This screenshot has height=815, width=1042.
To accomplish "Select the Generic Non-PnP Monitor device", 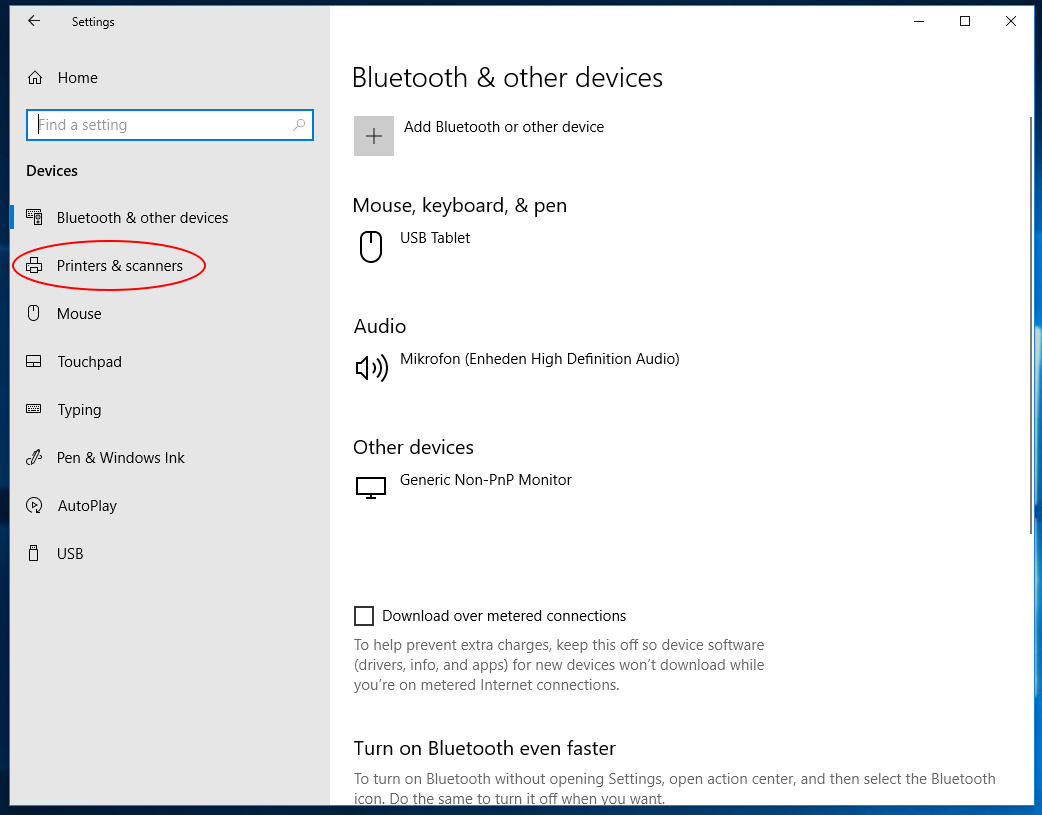I will (485, 480).
